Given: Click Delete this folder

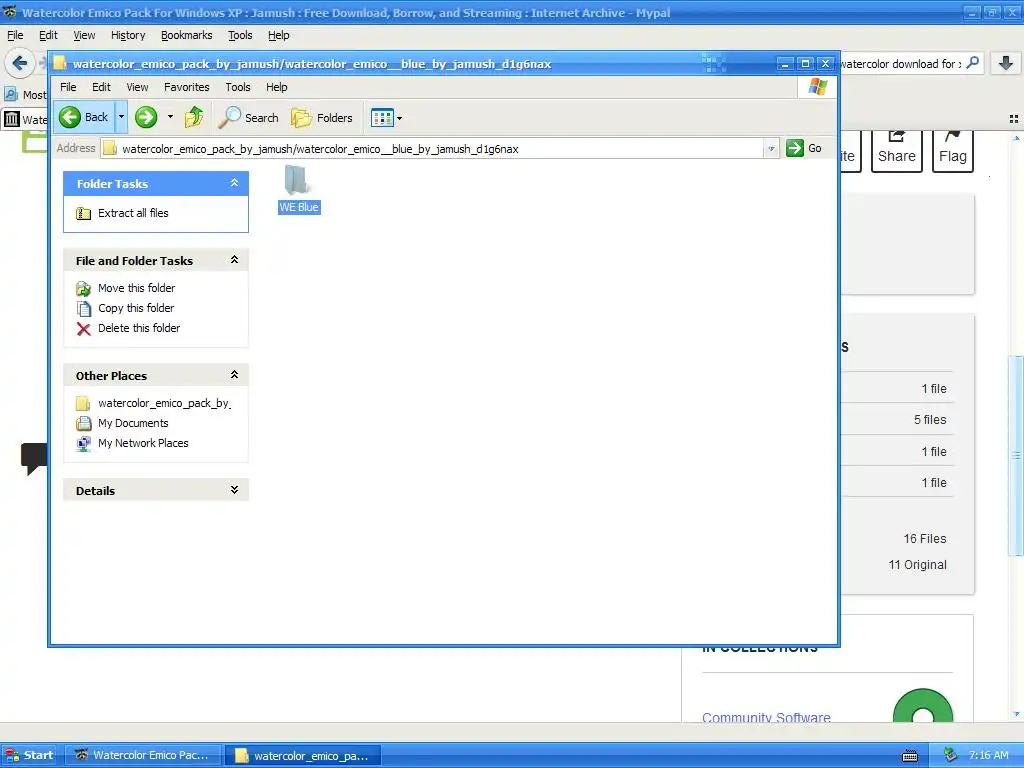Looking at the screenshot, I should click(x=138, y=328).
